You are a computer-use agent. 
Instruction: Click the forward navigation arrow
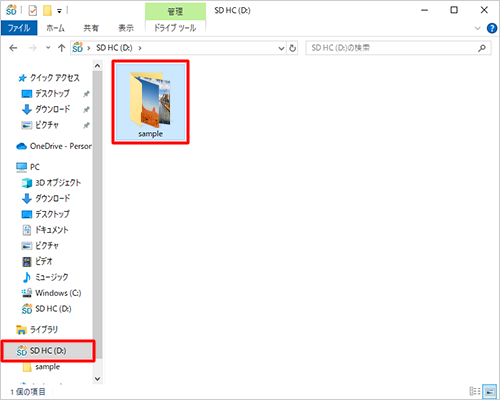pyautogui.click(x=32, y=48)
